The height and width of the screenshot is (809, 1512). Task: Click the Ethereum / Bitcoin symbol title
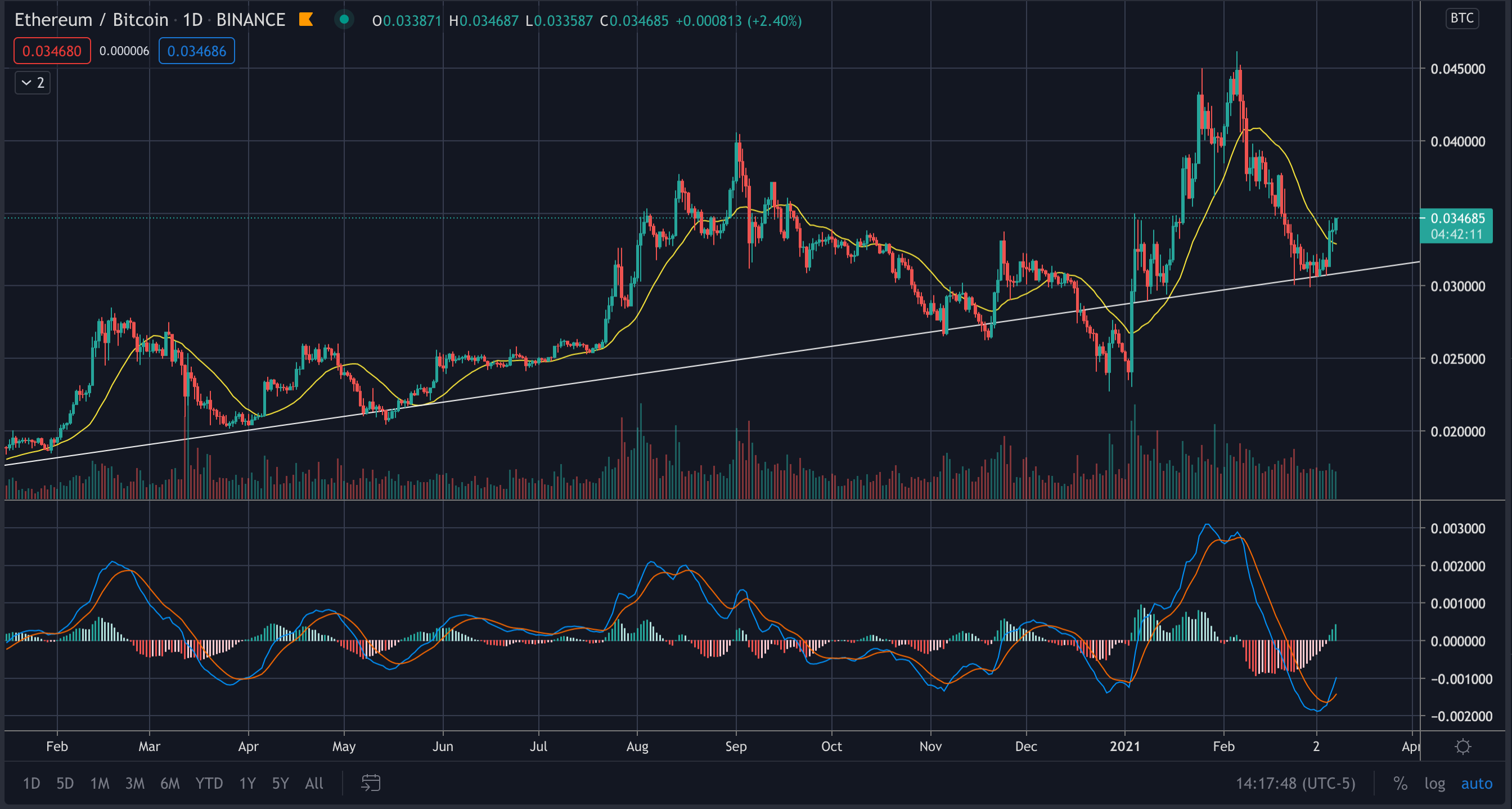[92, 19]
